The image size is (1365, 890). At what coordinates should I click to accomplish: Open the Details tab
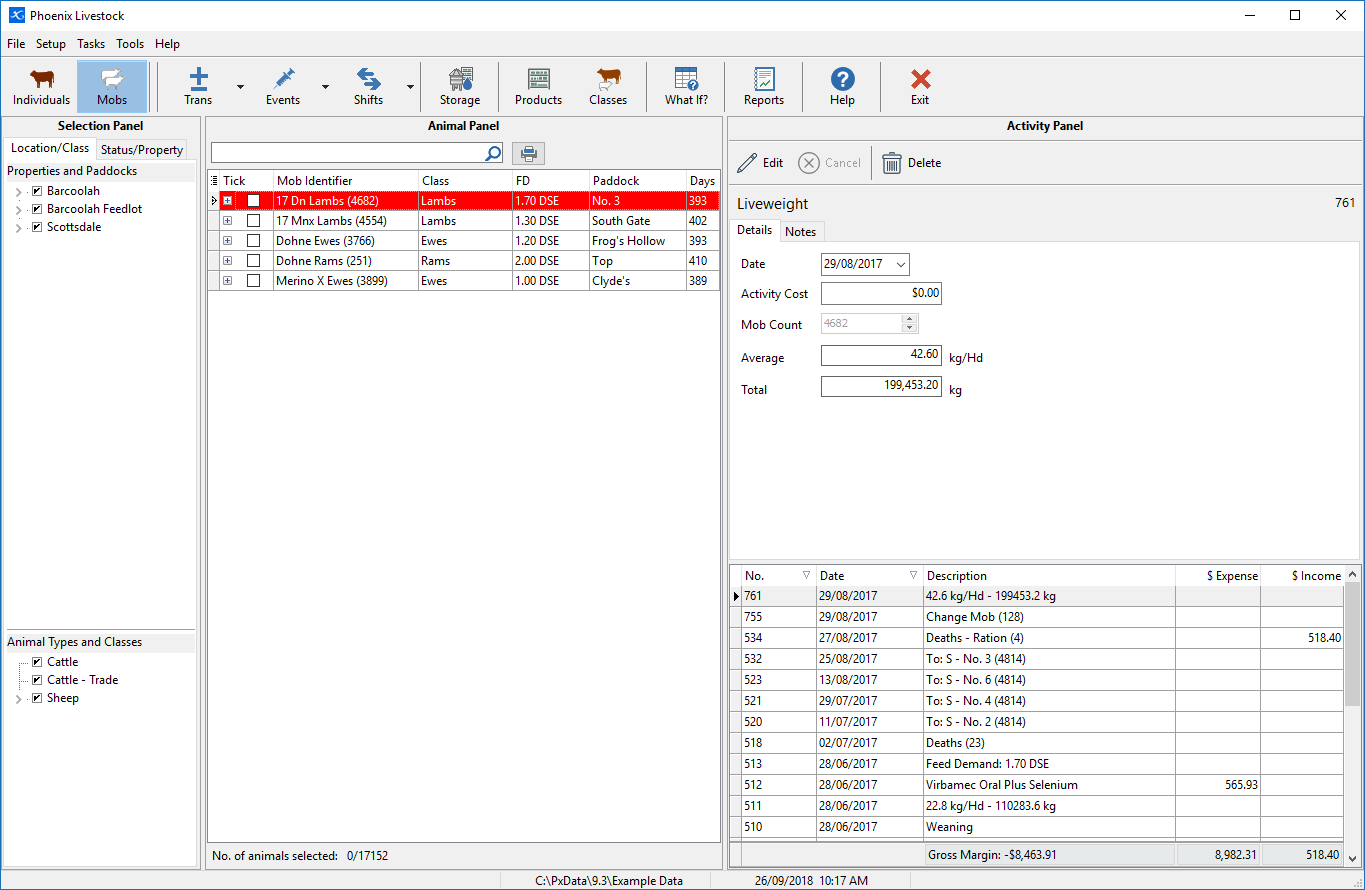pos(754,230)
